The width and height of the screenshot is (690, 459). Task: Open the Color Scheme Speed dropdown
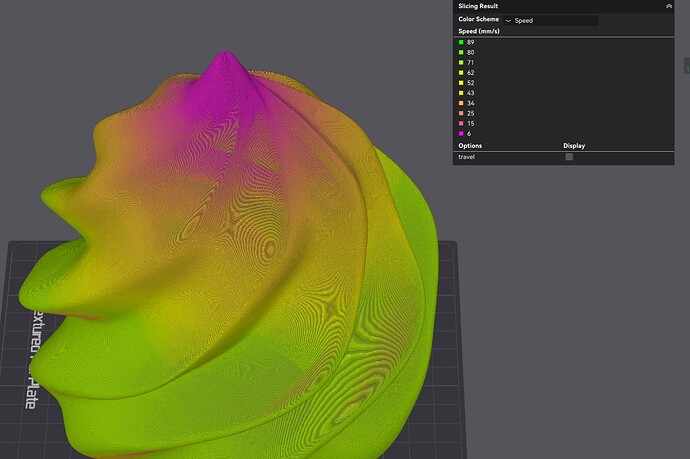pyautogui.click(x=551, y=20)
